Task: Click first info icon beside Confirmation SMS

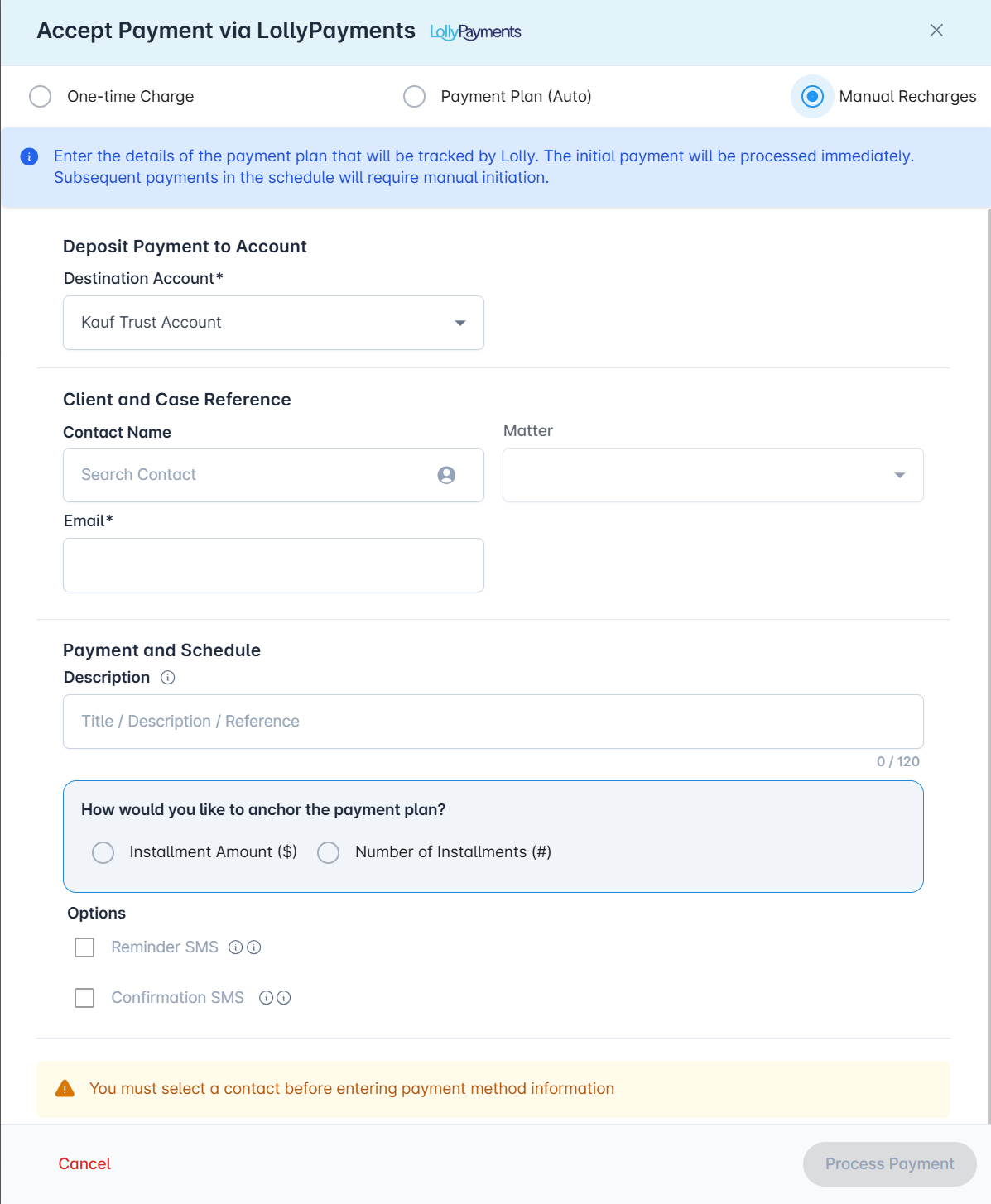Action: pyautogui.click(x=266, y=998)
